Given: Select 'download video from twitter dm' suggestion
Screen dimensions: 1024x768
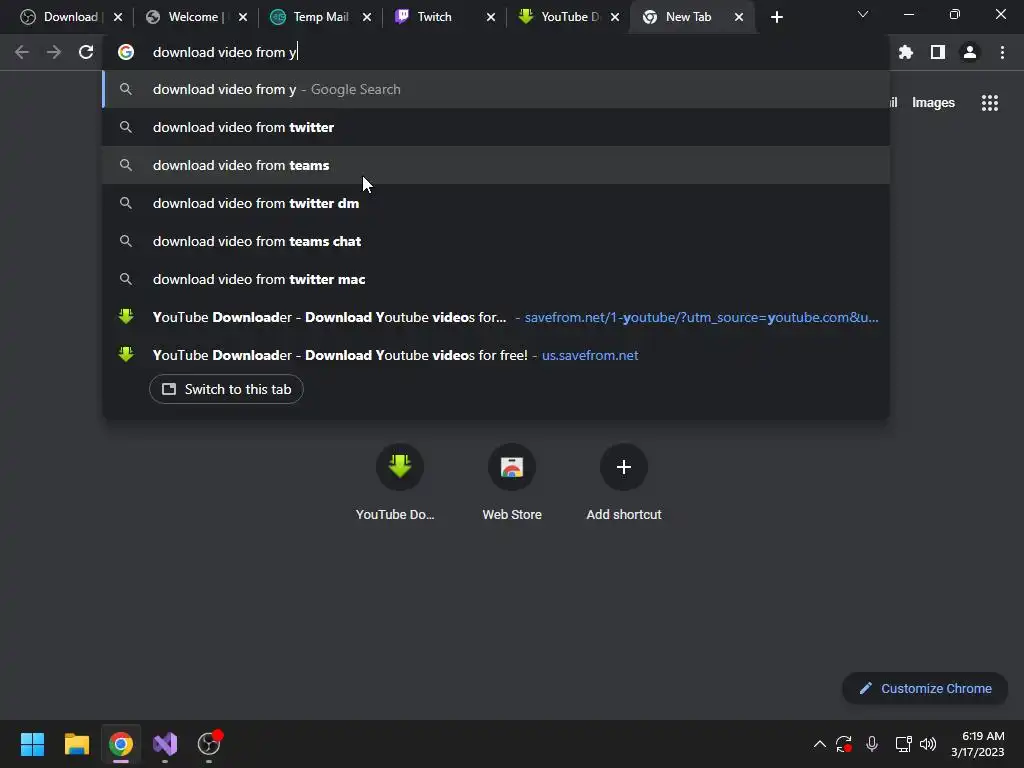Looking at the screenshot, I should 496,203.
